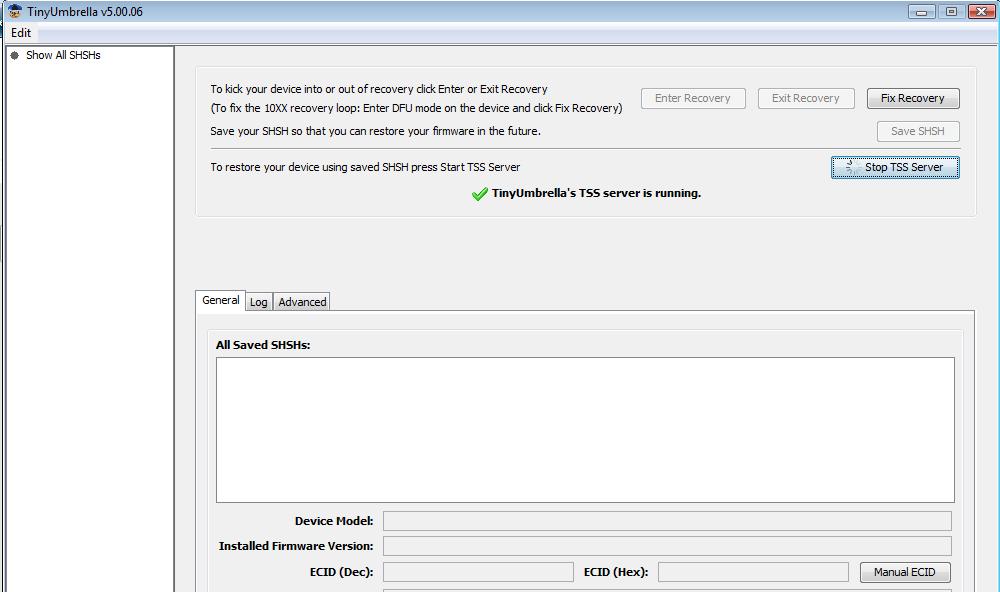Select the Show All SHSHs tree item
This screenshot has height=592, width=1000.
(63, 56)
